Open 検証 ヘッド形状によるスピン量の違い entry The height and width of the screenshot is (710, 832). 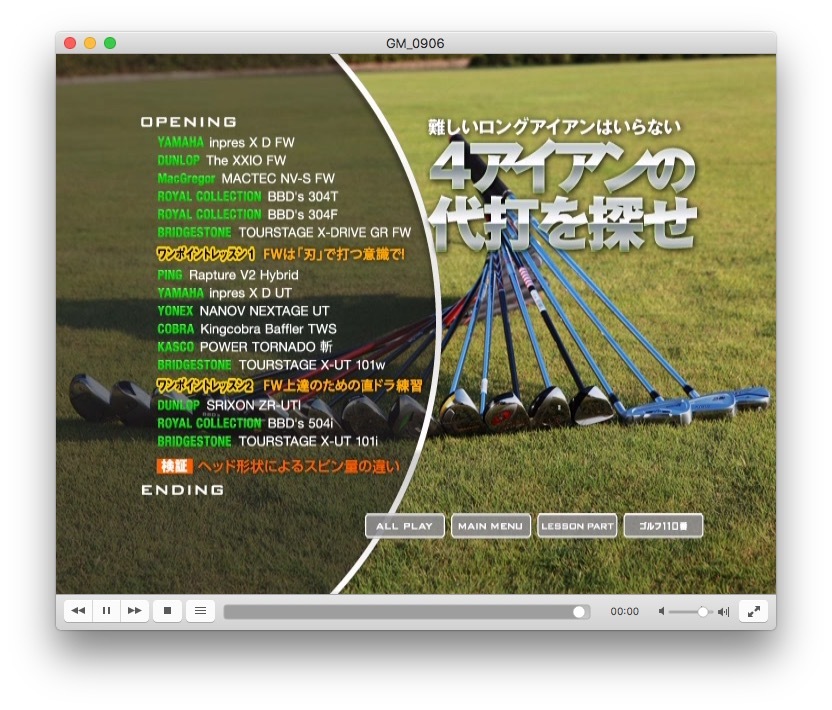click(278, 466)
